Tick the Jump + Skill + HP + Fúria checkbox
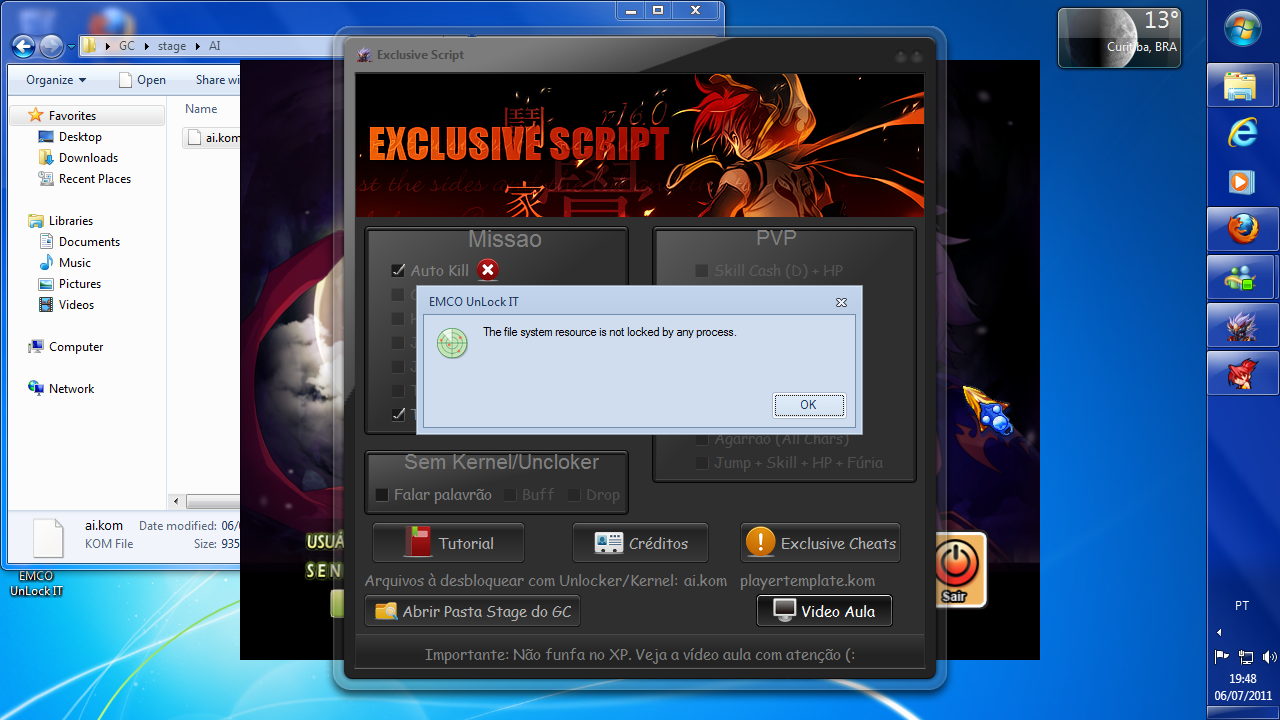Image resolution: width=1280 pixels, height=720 pixels. tap(702, 463)
